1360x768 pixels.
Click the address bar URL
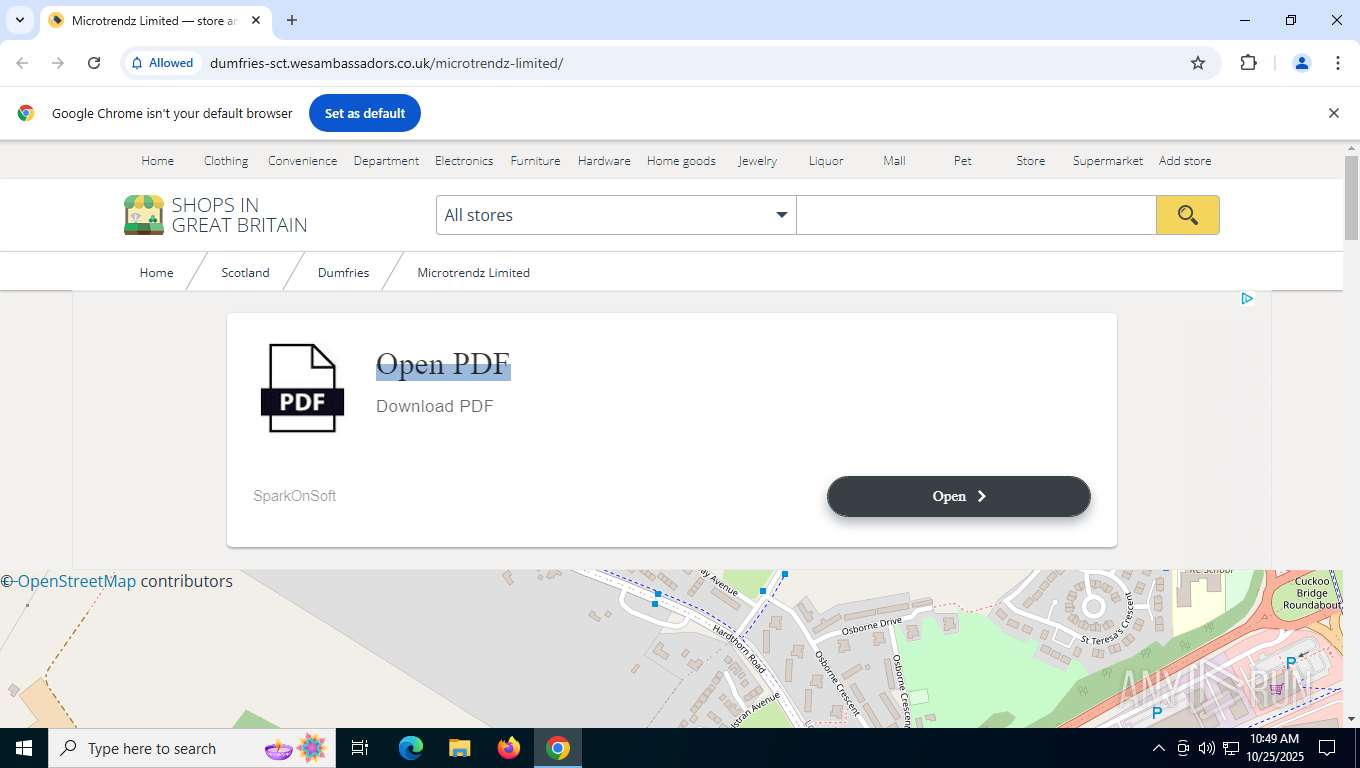click(x=386, y=63)
